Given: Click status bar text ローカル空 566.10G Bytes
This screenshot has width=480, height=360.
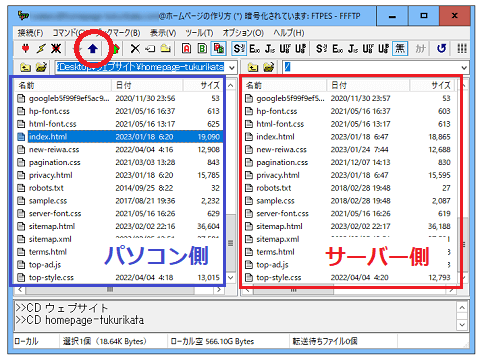Looking at the screenshot, I should point(212,341).
